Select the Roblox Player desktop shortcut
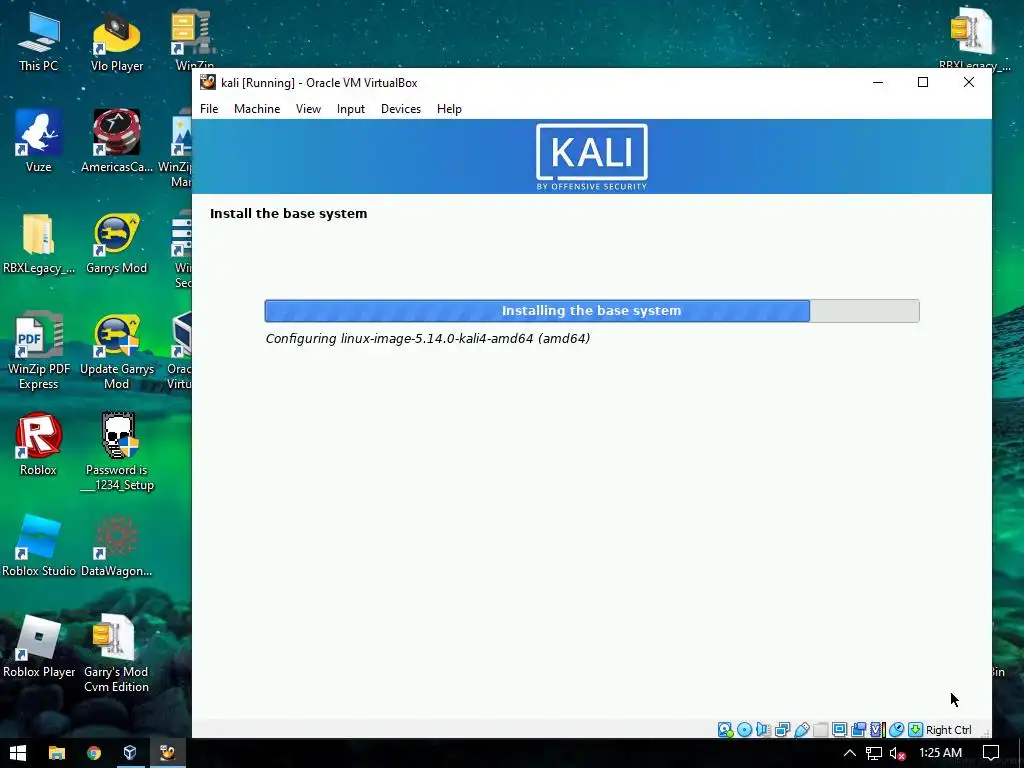 point(39,647)
